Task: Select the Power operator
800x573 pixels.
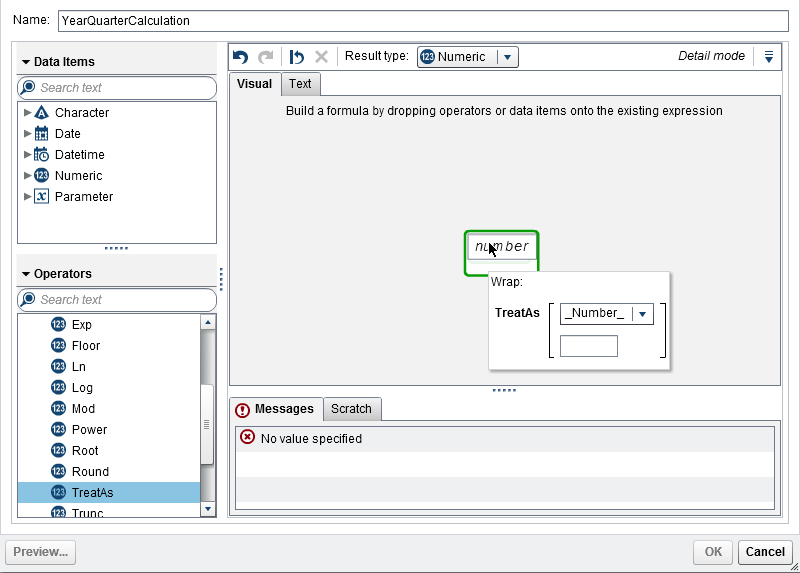Action: (x=89, y=429)
